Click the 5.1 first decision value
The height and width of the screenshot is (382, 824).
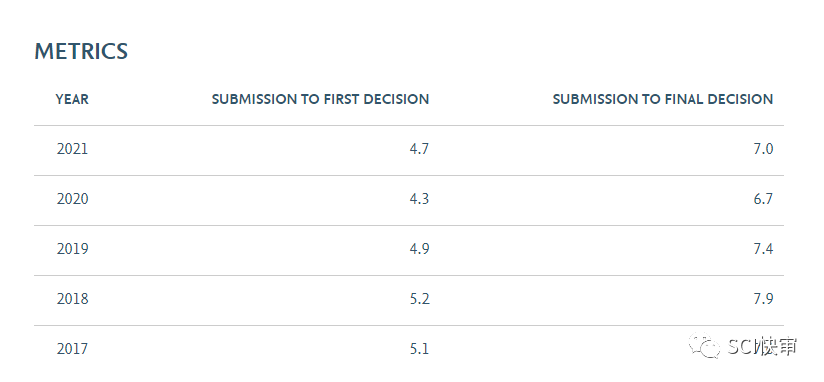coord(419,348)
